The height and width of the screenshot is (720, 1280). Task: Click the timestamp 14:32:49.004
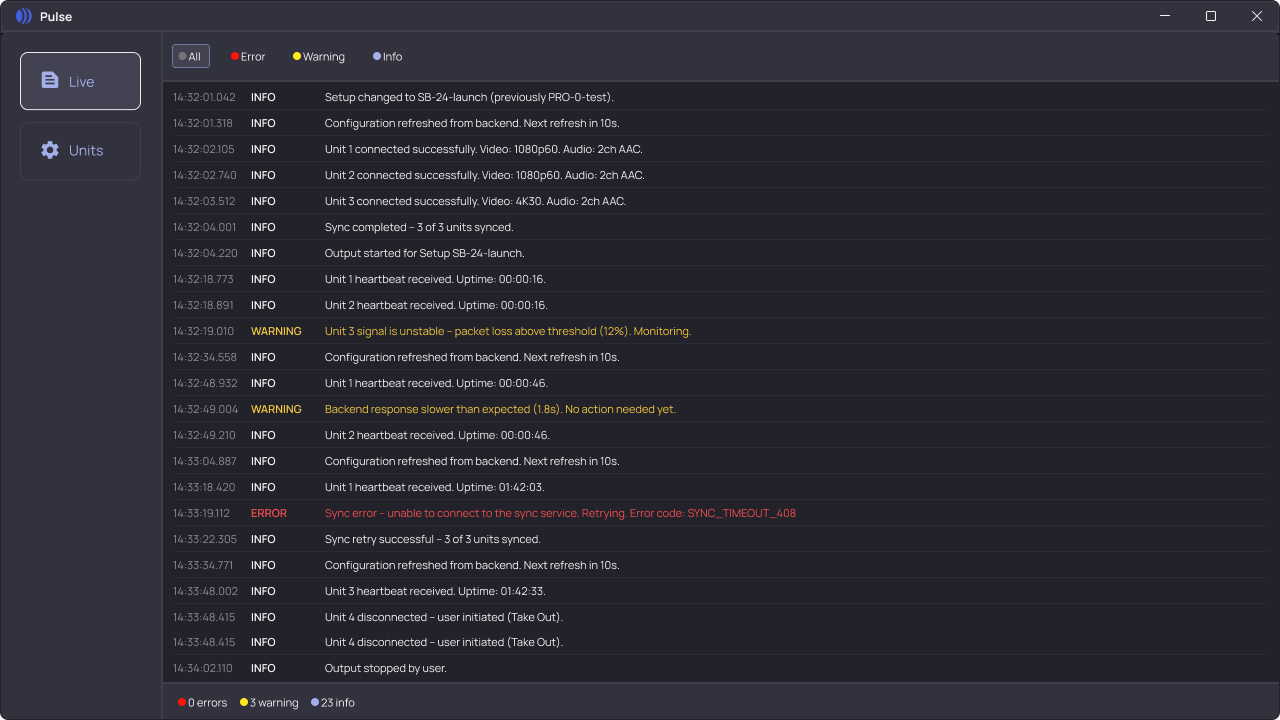pyautogui.click(x=205, y=409)
